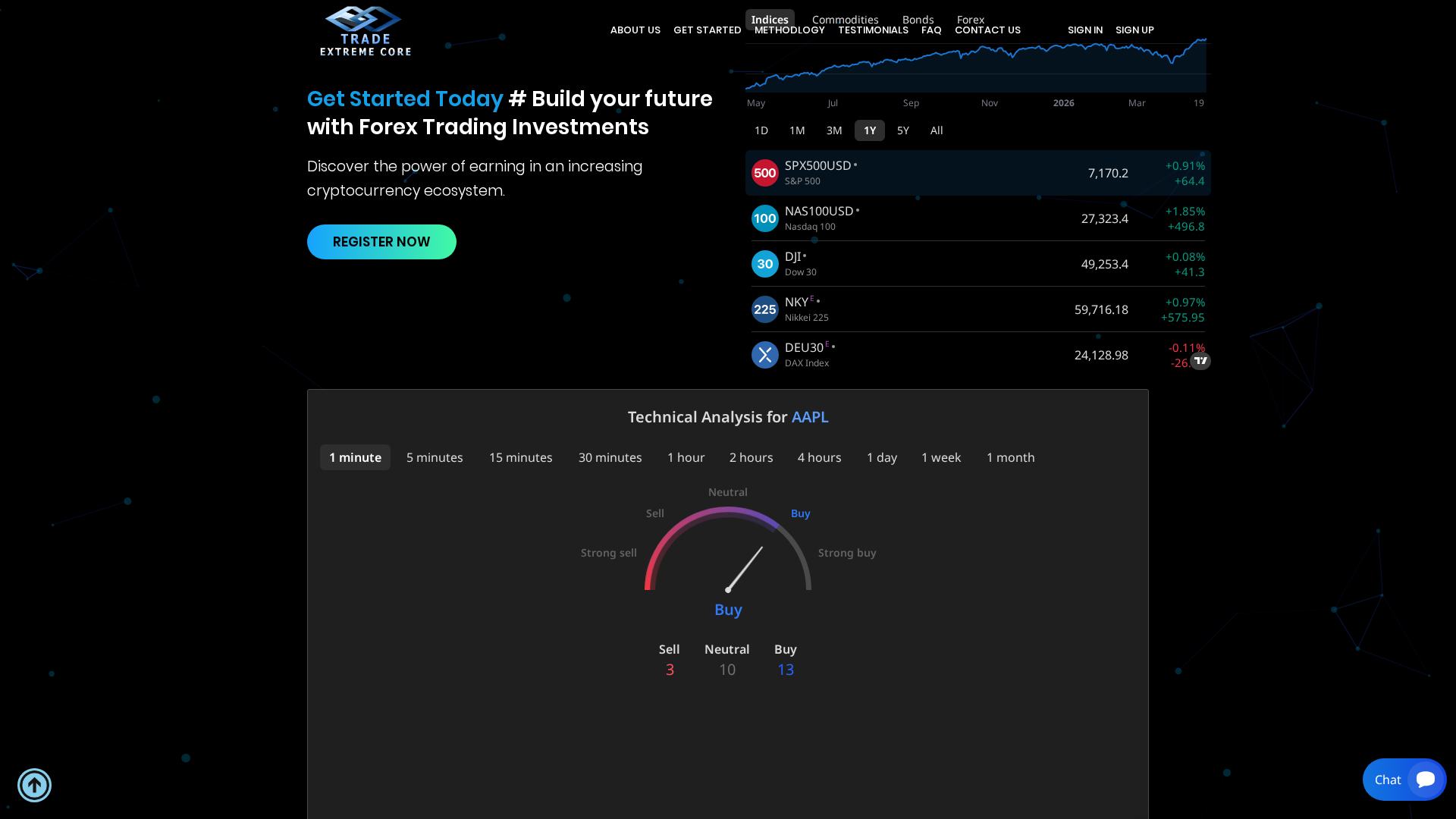The width and height of the screenshot is (1456, 819).
Task: Click the Sell count value 3
Action: (670, 670)
